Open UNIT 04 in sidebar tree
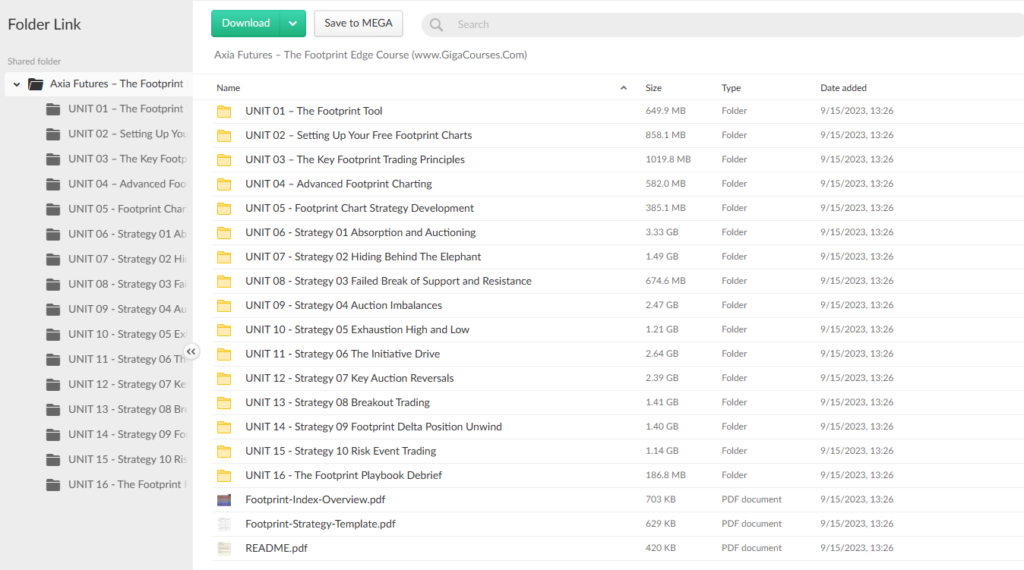 [x=118, y=184]
